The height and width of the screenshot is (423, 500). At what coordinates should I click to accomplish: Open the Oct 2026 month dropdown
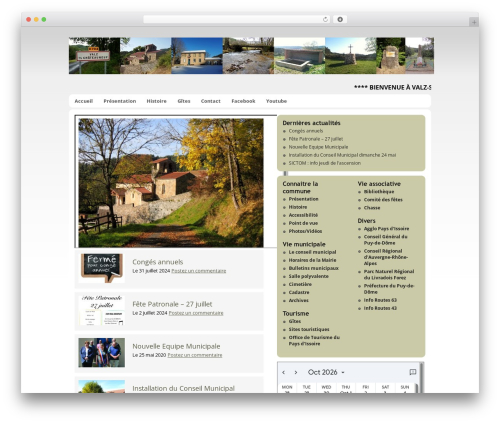326,372
